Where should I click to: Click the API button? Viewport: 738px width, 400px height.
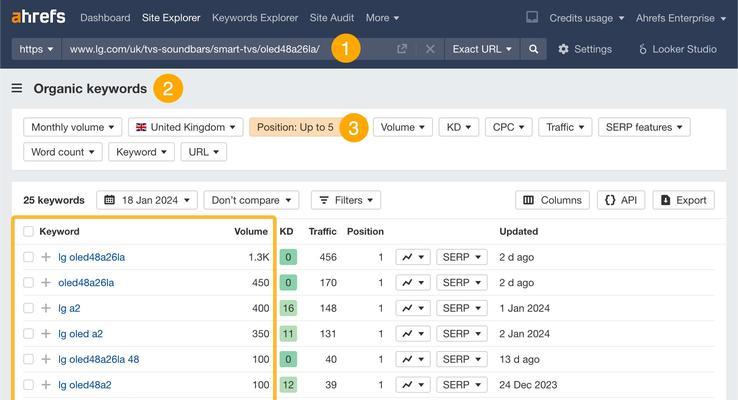coord(621,200)
